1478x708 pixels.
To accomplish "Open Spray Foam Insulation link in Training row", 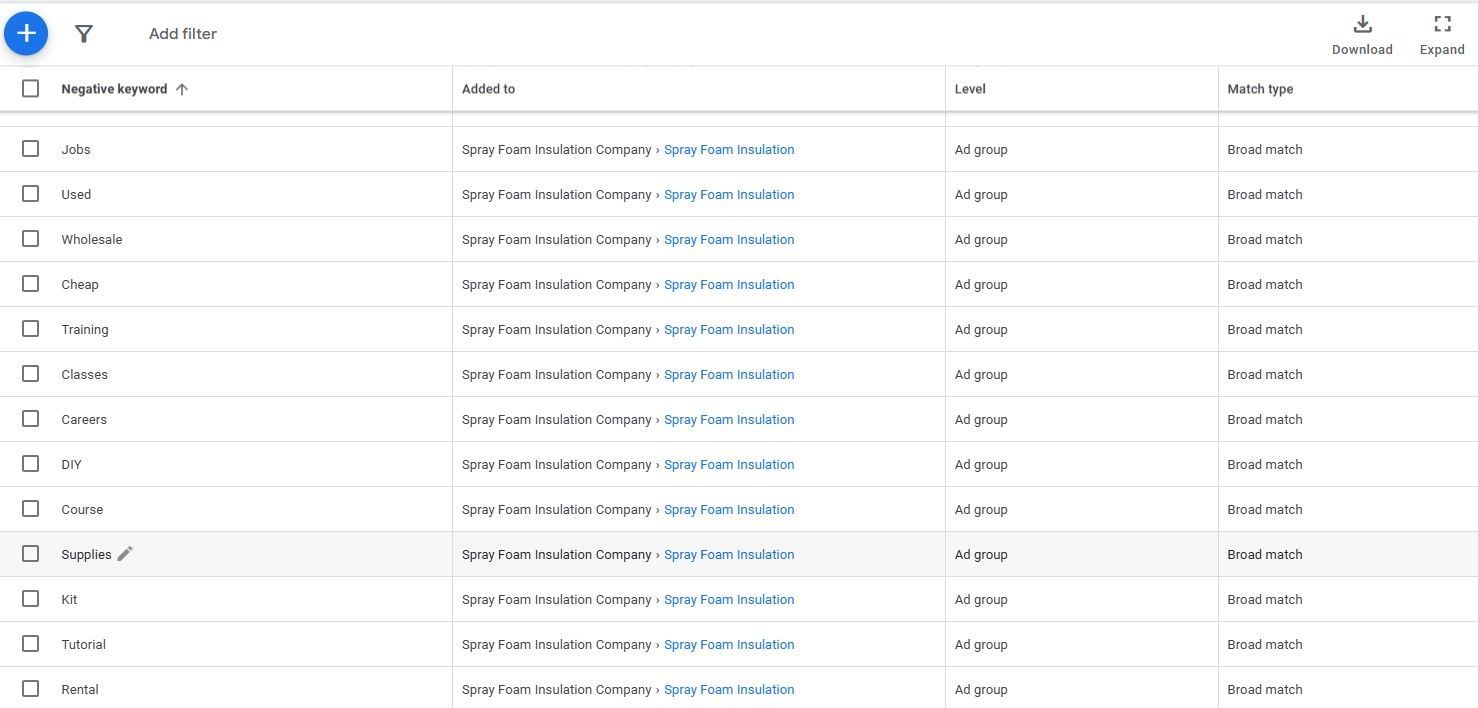I will point(729,330).
